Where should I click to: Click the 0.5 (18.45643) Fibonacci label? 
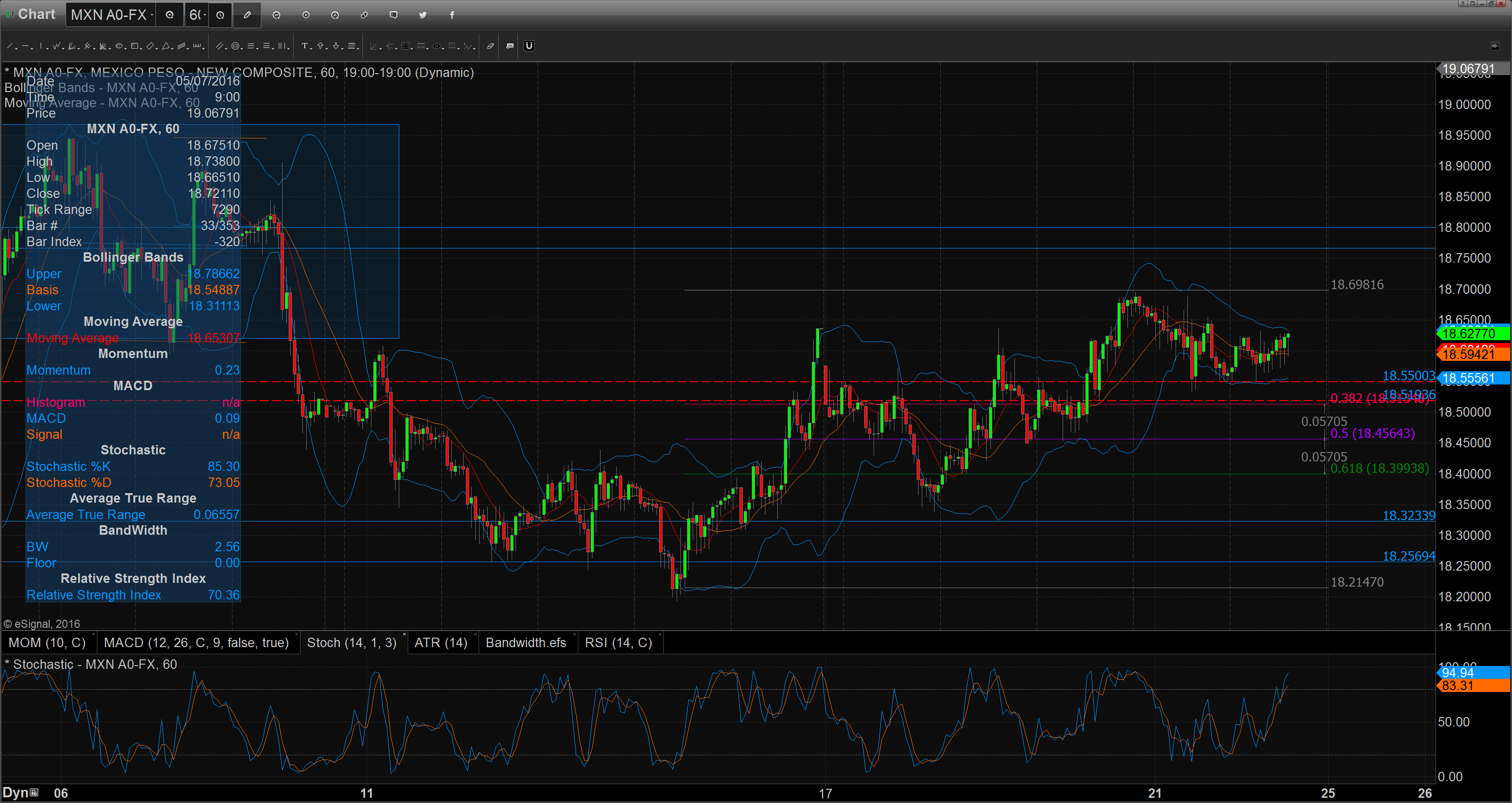pyautogui.click(x=1372, y=433)
